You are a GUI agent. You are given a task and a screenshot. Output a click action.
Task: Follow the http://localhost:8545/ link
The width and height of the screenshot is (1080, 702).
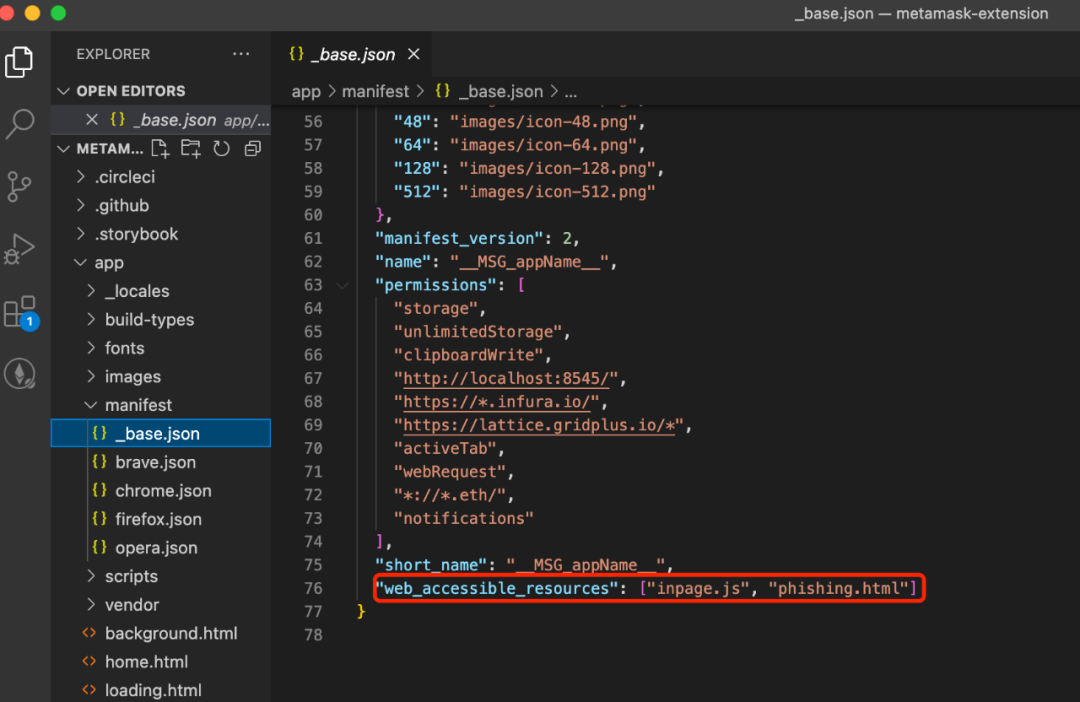pyautogui.click(x=506, y=378)
